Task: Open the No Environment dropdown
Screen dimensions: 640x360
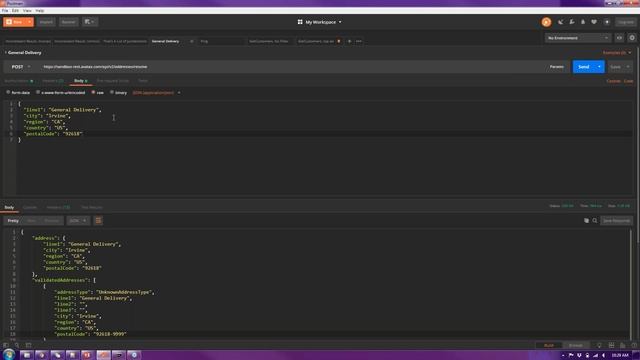Action: click(x=578, y=38)
